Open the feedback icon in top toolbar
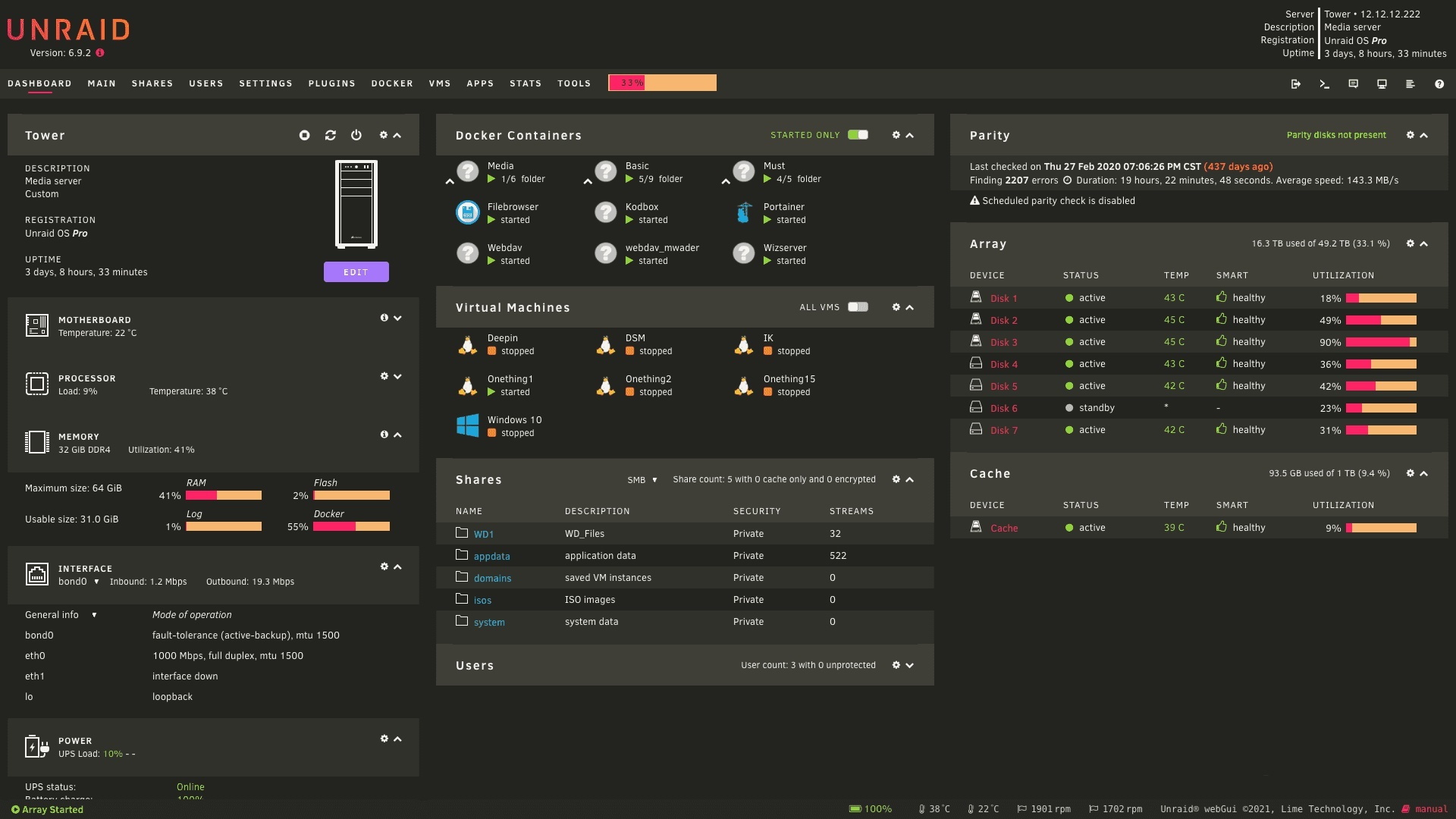 click(1353, 84)
